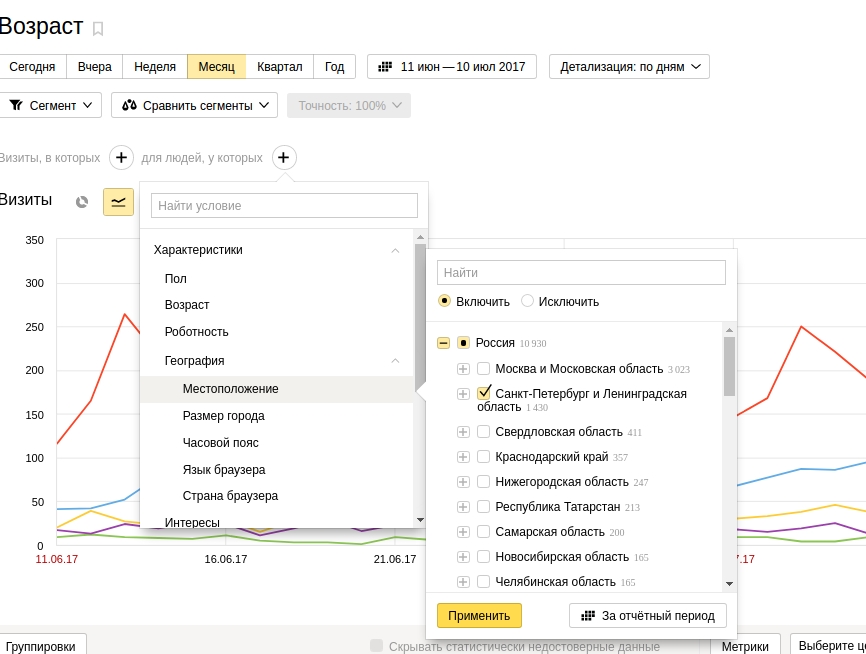Click the droplets icon on Сравнить сегменты

129,105
